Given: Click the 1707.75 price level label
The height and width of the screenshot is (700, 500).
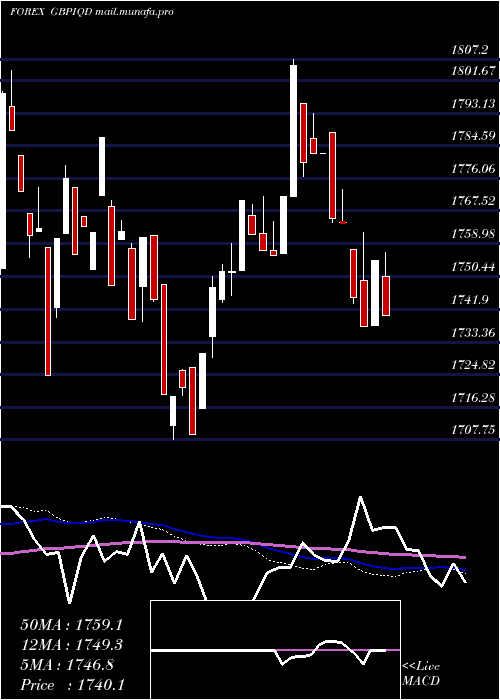Looking at the screenshot, I should point(473,430).
